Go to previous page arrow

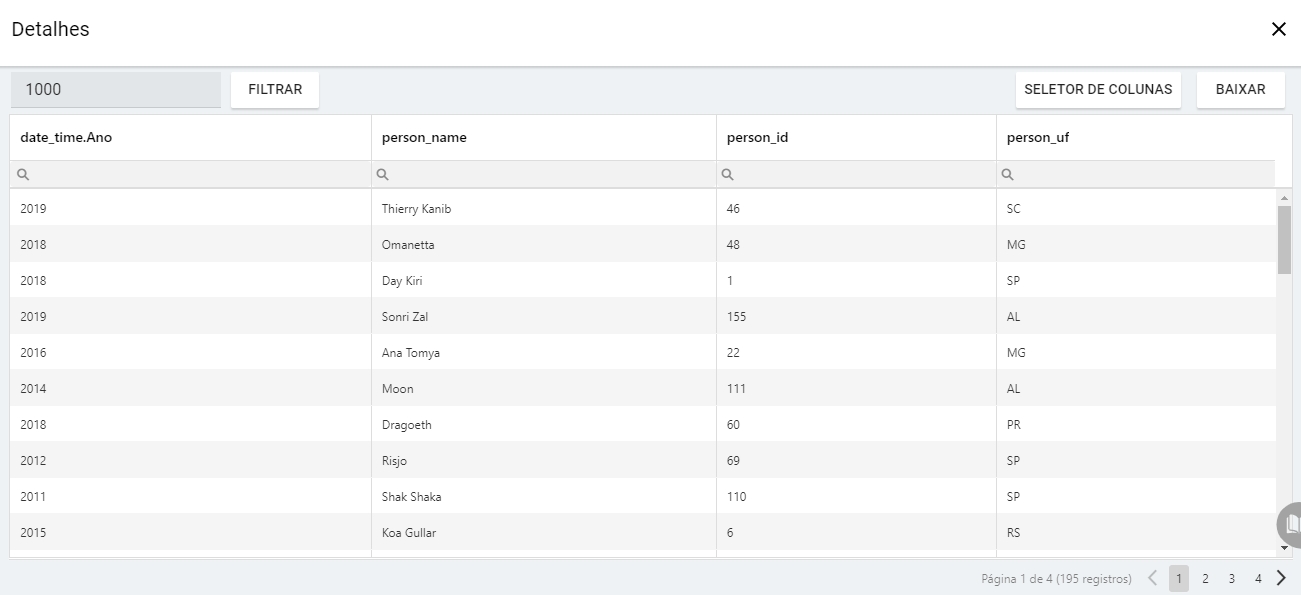(x=1152, y=578)
